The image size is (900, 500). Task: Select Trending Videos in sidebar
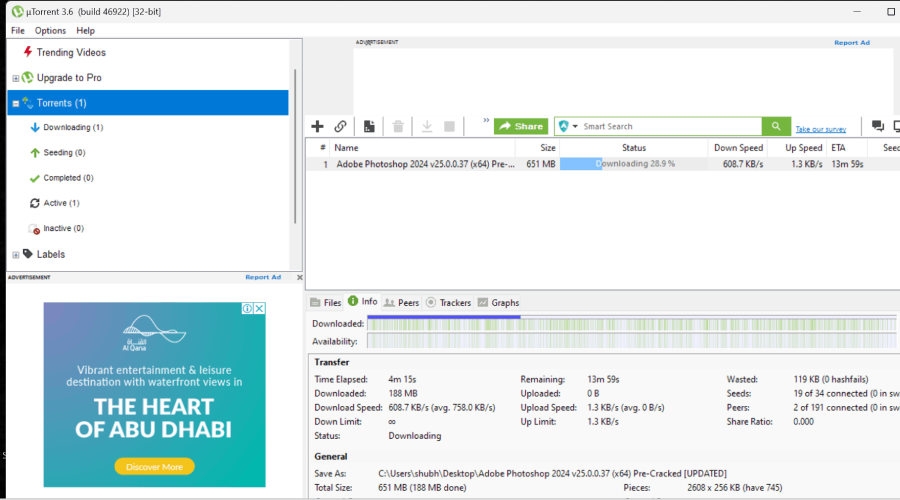click(x=71, y=52)
